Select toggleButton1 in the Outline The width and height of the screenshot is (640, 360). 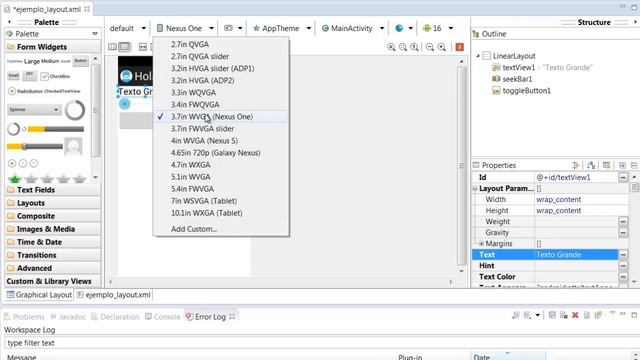527,91
